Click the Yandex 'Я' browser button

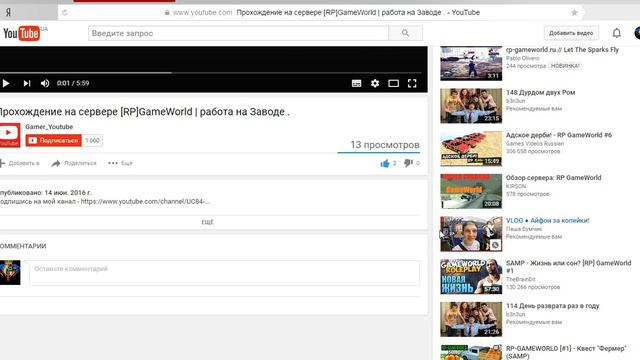tap(8, 13)
